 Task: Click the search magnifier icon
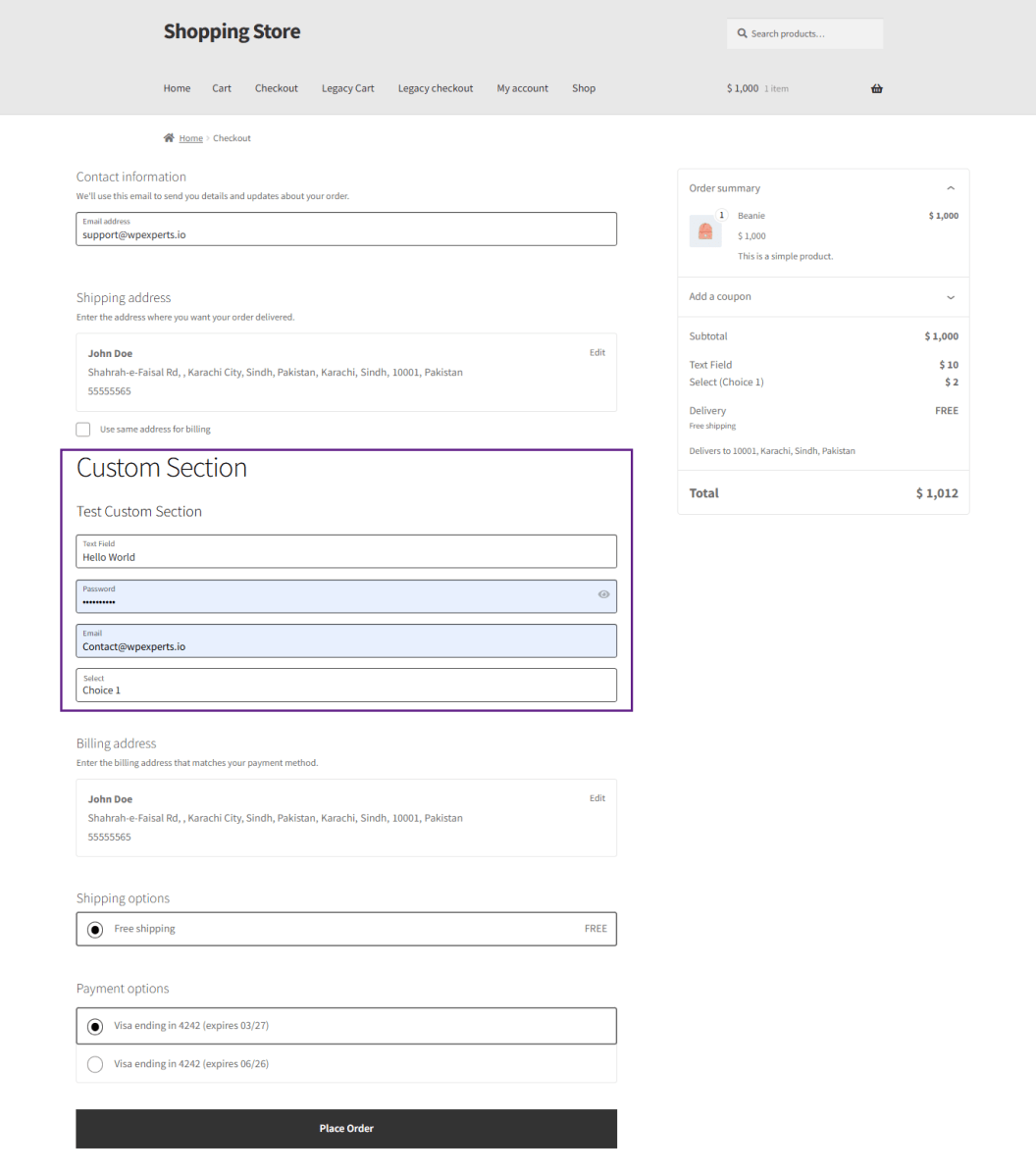[x=743, y=33]
